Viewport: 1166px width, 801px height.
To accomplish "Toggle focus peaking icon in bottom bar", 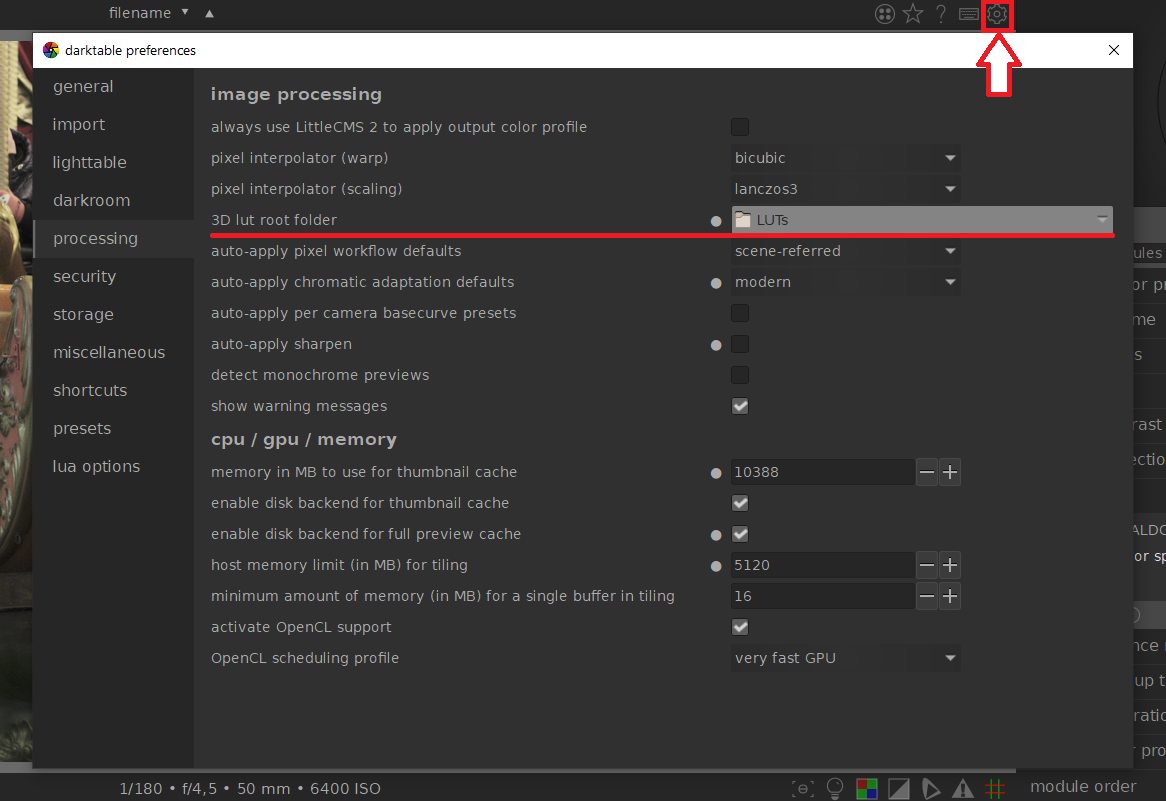I will [x=803, y=788].
